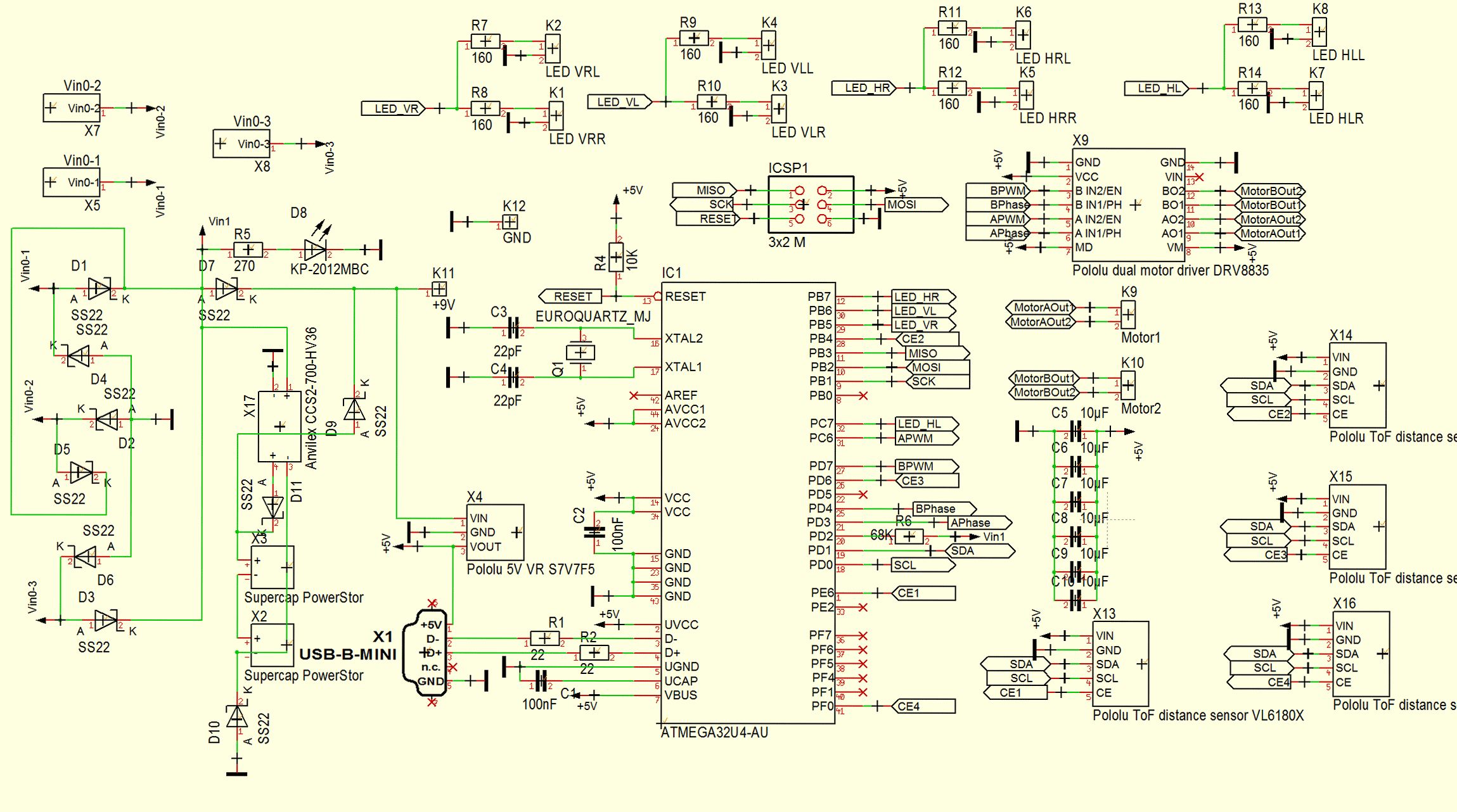This screenshot has height=812, width=1457.
Task: Click the Vin0-2 connector X7 symbol
Action: tap(71, 108)
